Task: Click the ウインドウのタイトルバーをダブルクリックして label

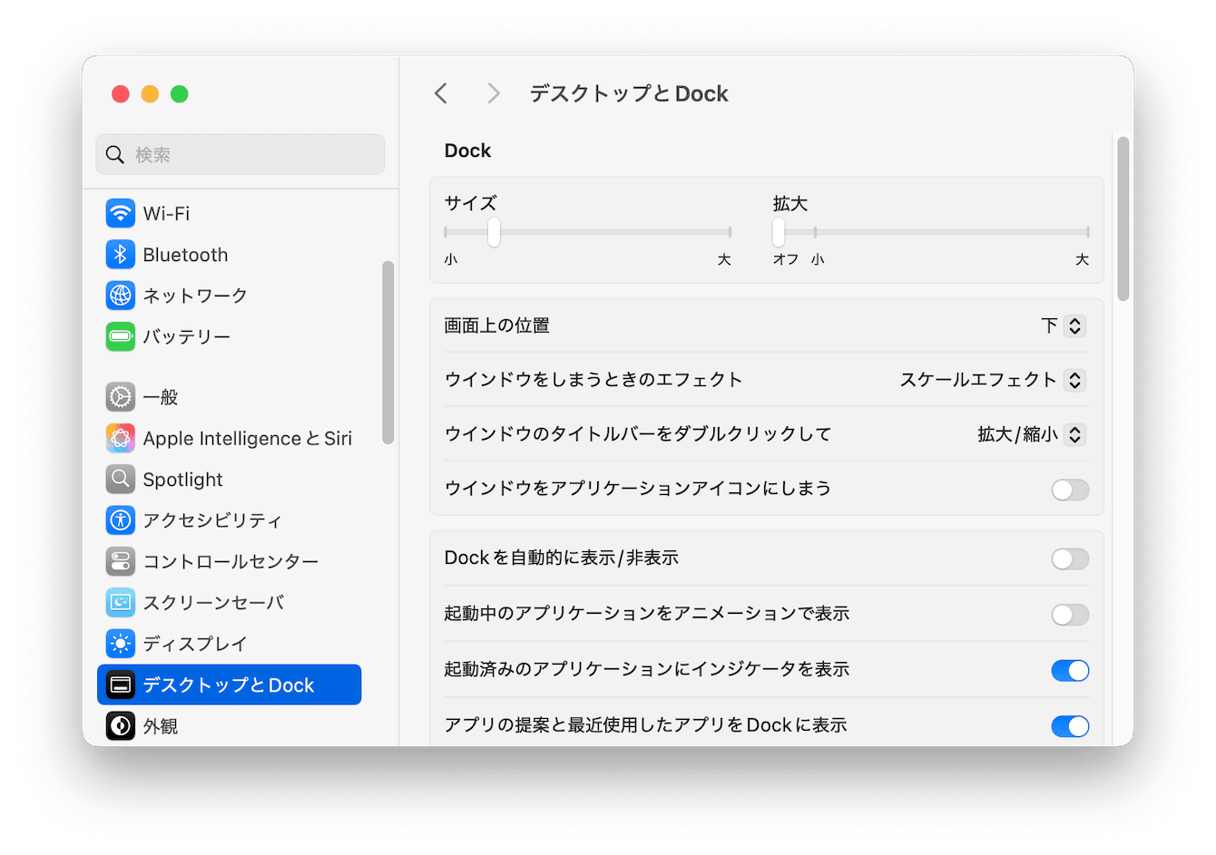Action: [x=638, y=435]
